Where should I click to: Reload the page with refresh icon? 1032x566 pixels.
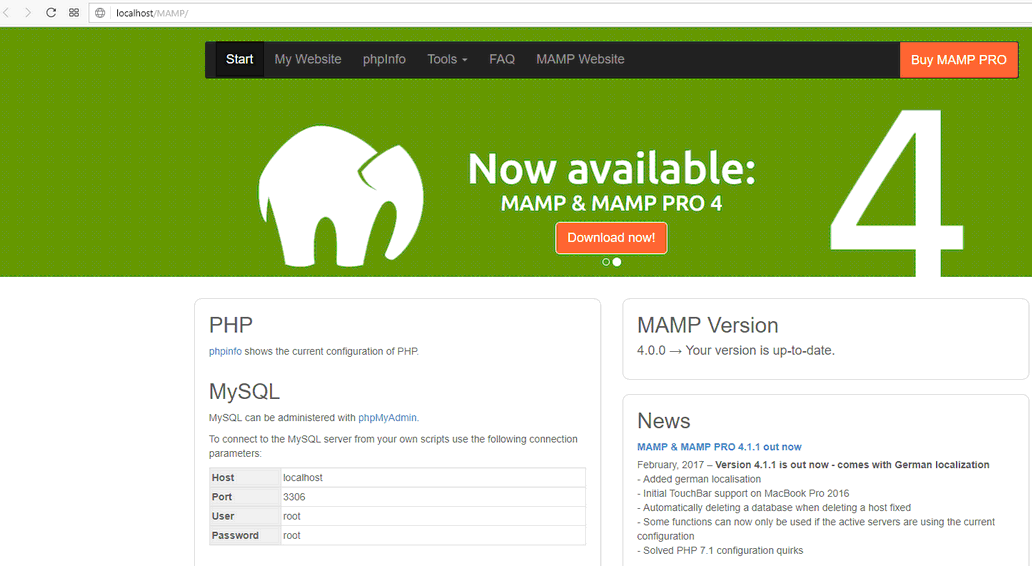[51, 13]
